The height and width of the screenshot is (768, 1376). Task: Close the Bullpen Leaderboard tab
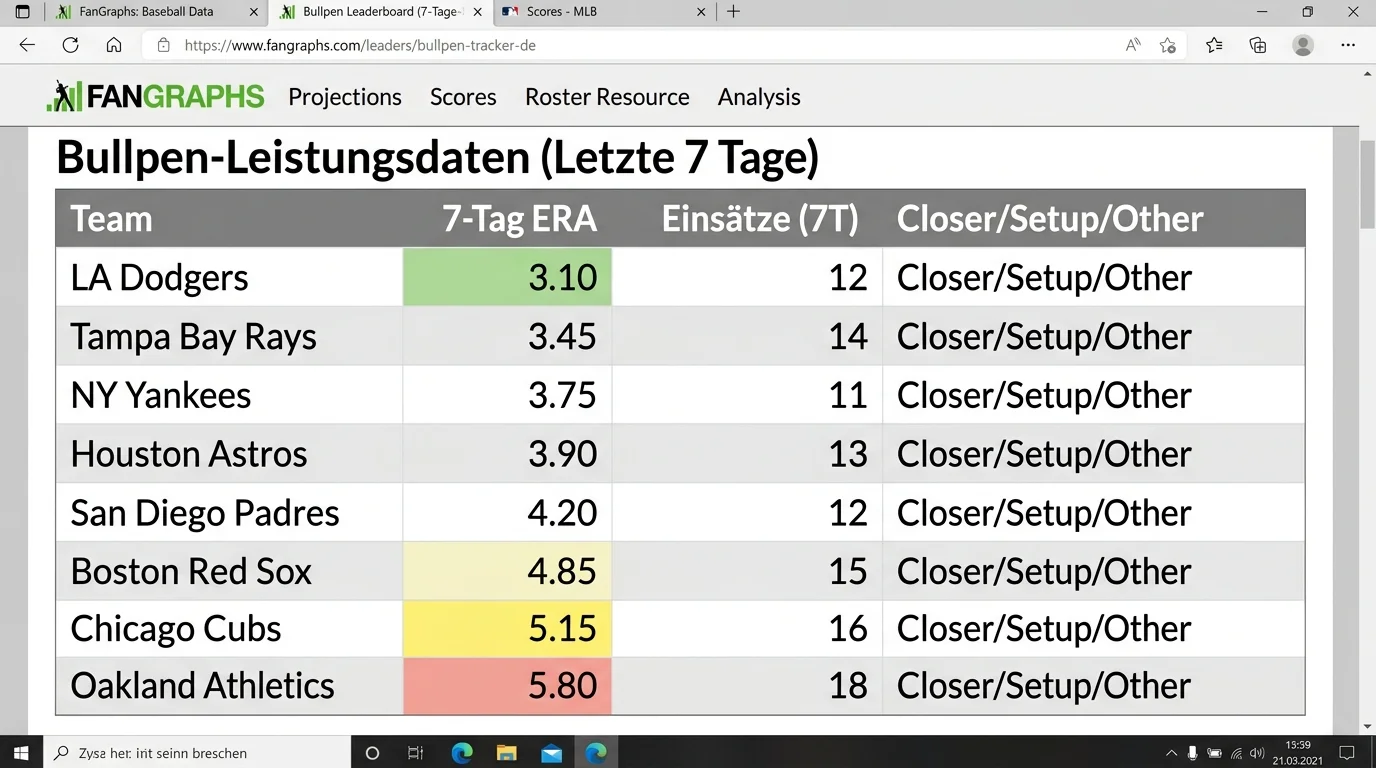(x=477, y=12)
